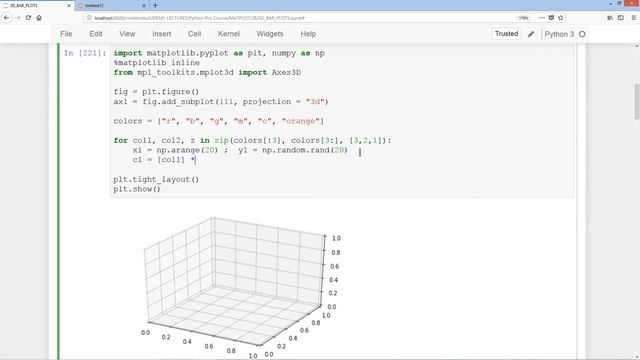The width and height of the screenshot is (640, 360).
Task: Open the site info icon in address bar
Action: (89, 18)
